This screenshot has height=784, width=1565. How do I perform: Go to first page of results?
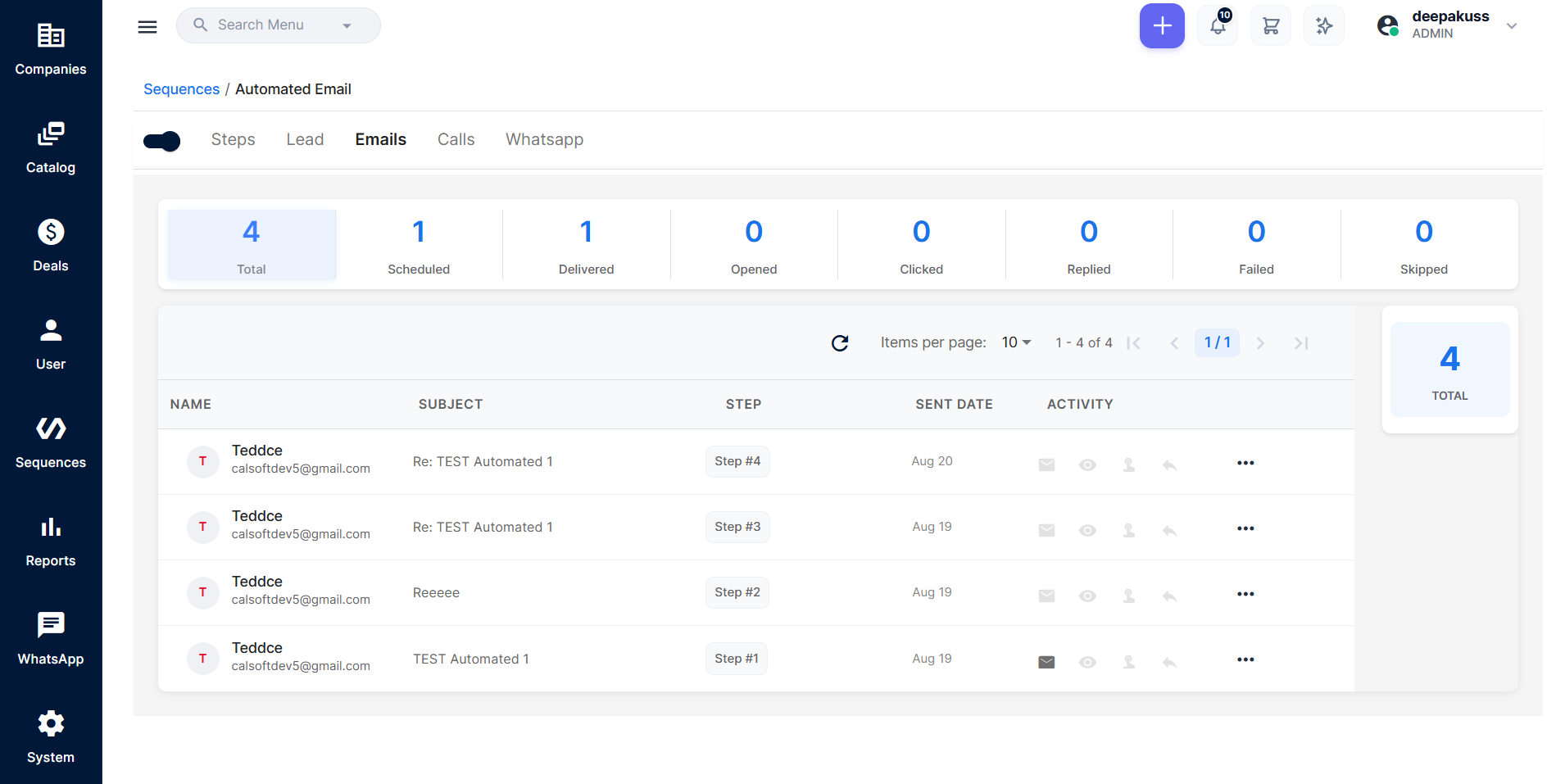coord(1134,343)
